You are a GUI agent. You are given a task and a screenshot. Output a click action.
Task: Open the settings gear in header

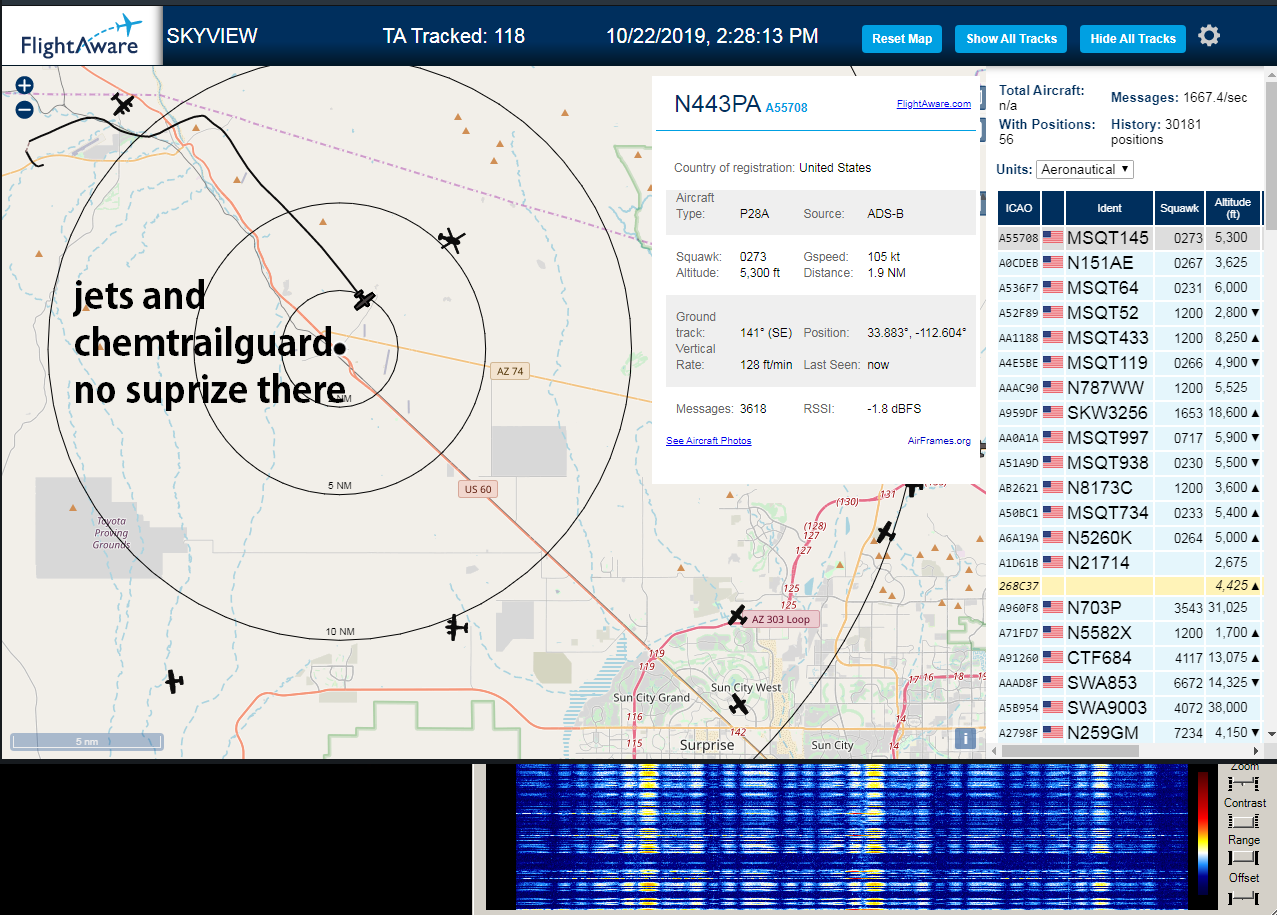click(x=1209, y=37)
